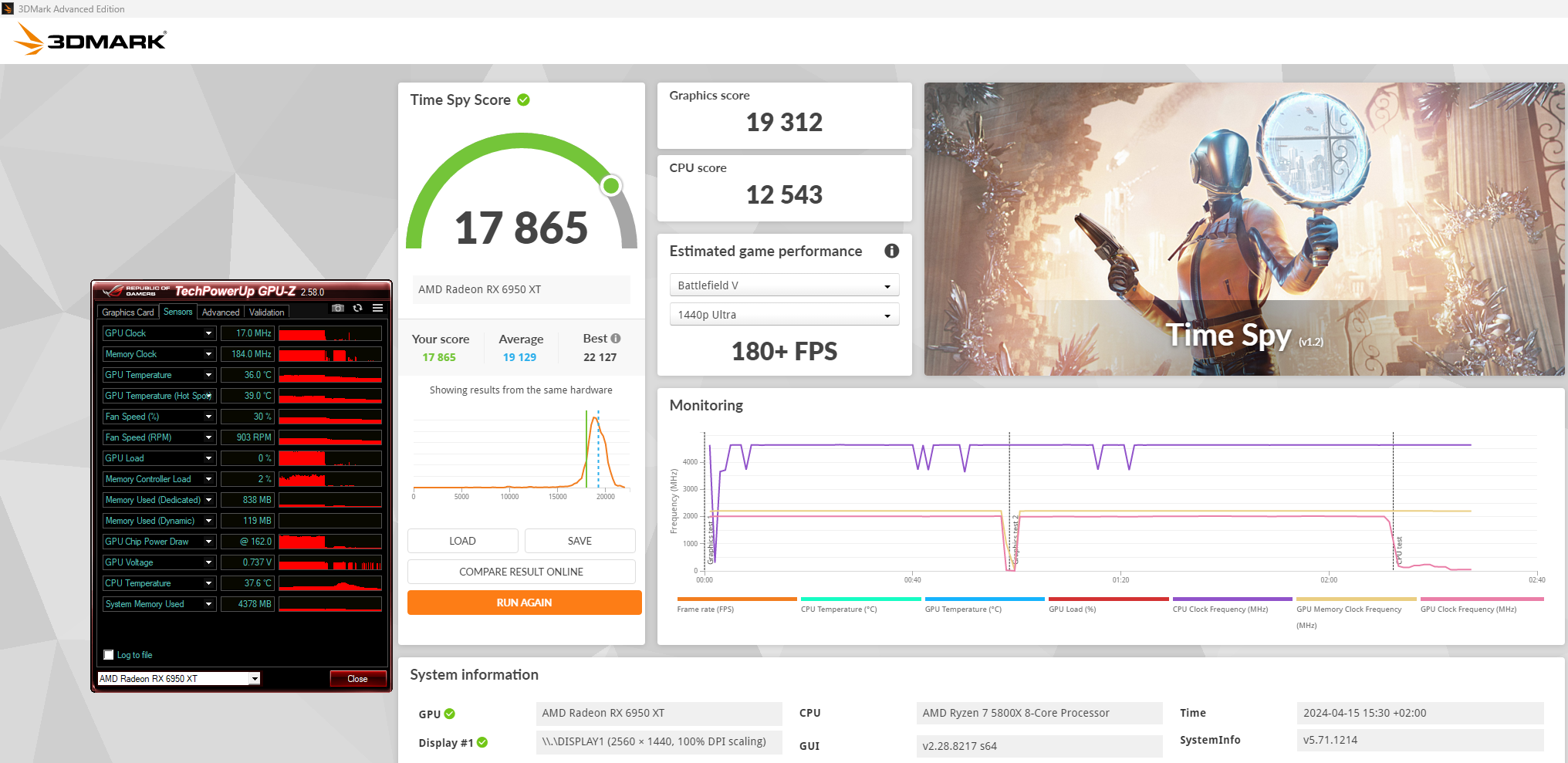
Task: Click the GPU Memory Clock Frequency yellow swatch
Action: pos(1357,599)
